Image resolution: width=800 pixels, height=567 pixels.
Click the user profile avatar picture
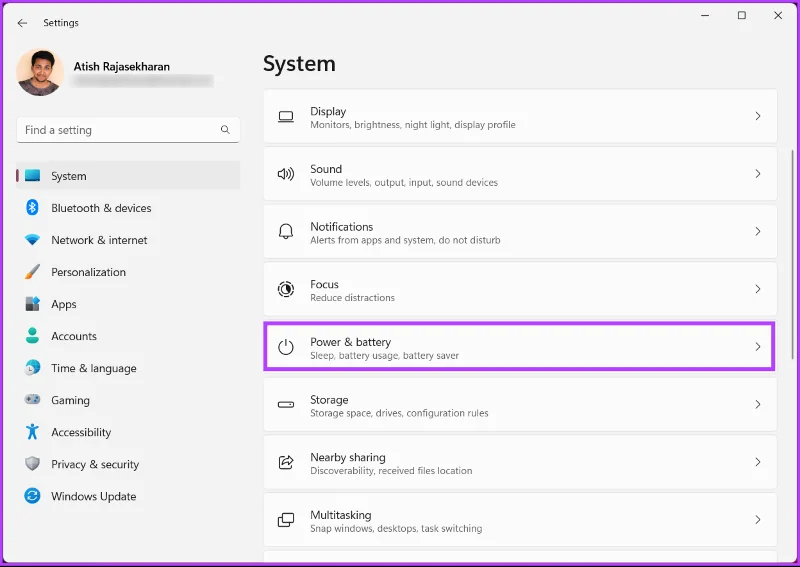(40, 72)
